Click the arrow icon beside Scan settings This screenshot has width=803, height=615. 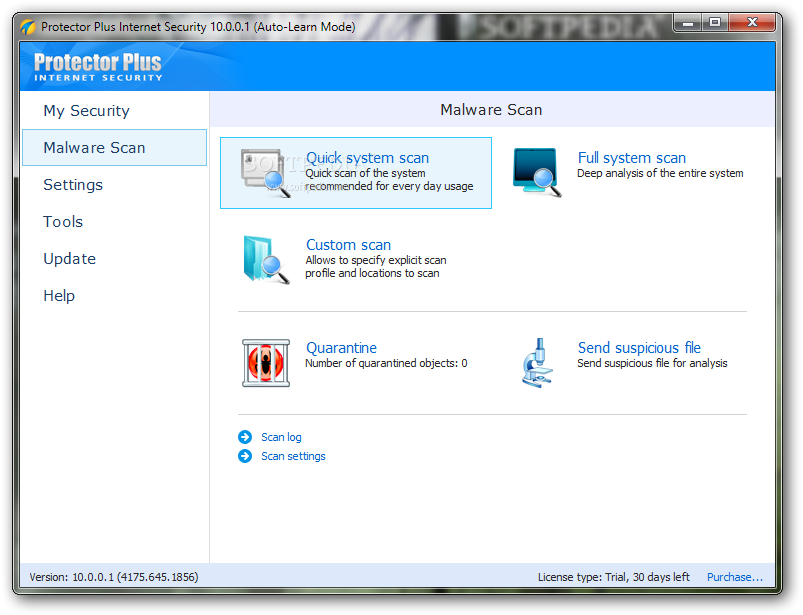tap(245, 456)
